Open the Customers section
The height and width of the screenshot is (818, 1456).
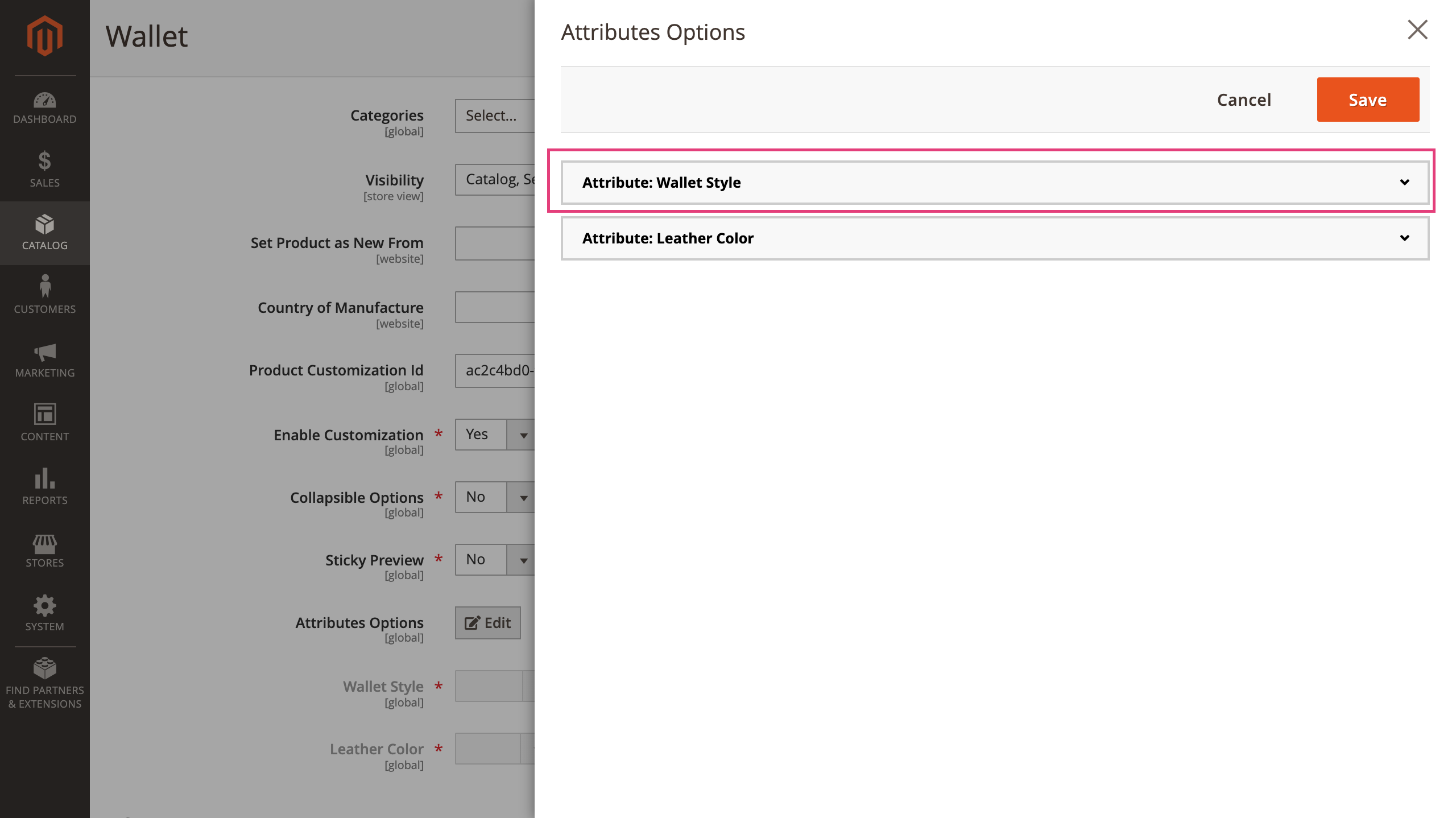pos(44,296)
